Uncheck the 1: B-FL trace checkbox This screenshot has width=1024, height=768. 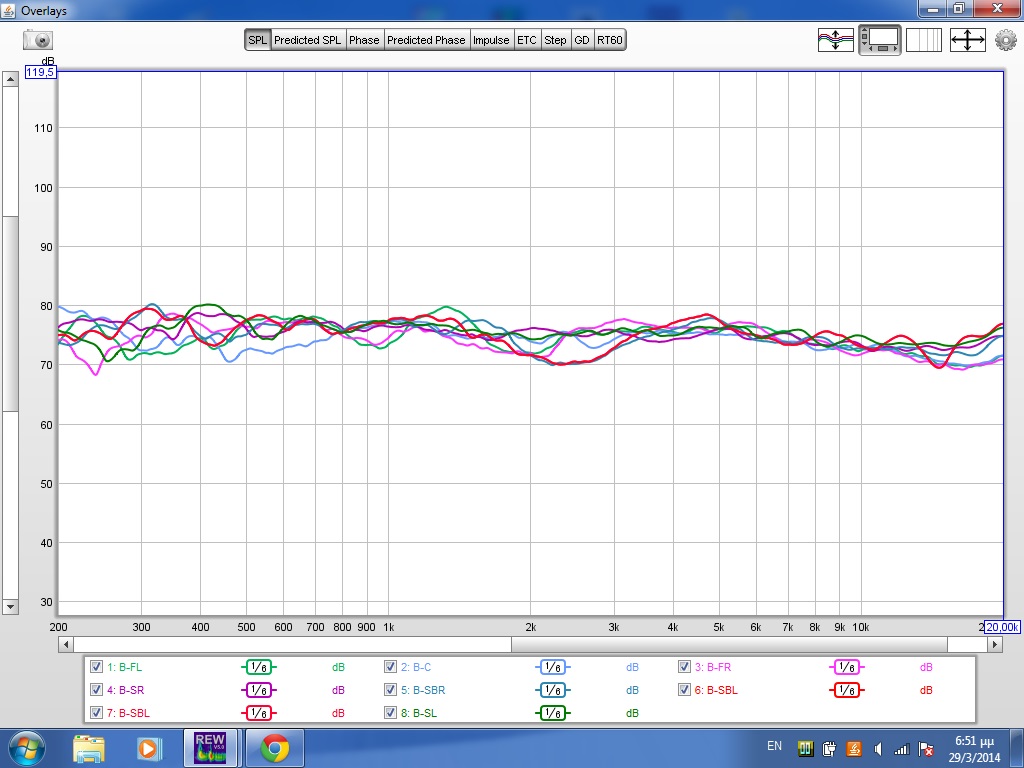(96, 667)
